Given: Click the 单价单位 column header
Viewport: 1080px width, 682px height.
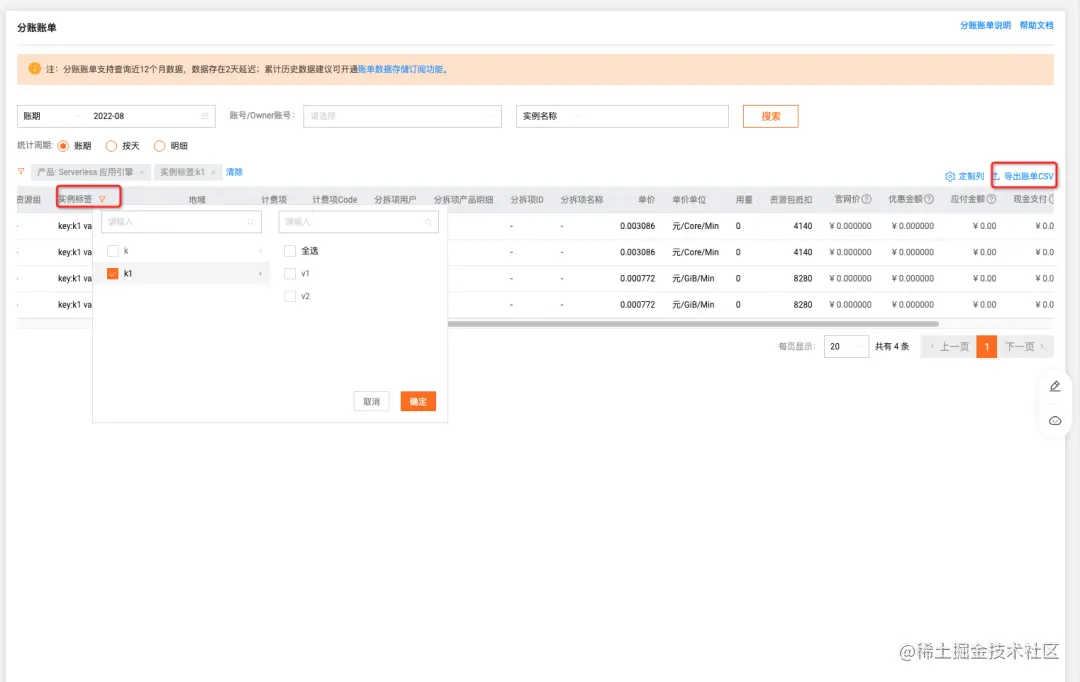Looking at the screenshot, I should pos(689,200).
